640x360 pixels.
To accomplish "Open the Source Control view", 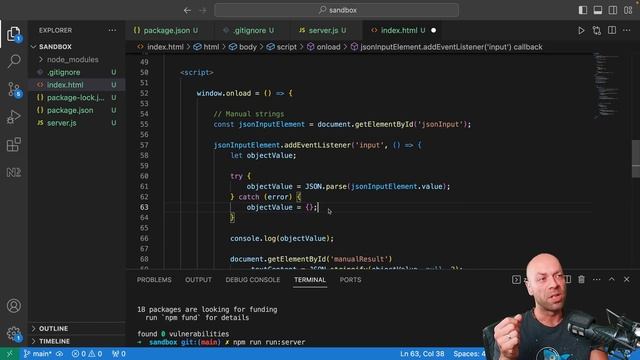I will point(13,89).
